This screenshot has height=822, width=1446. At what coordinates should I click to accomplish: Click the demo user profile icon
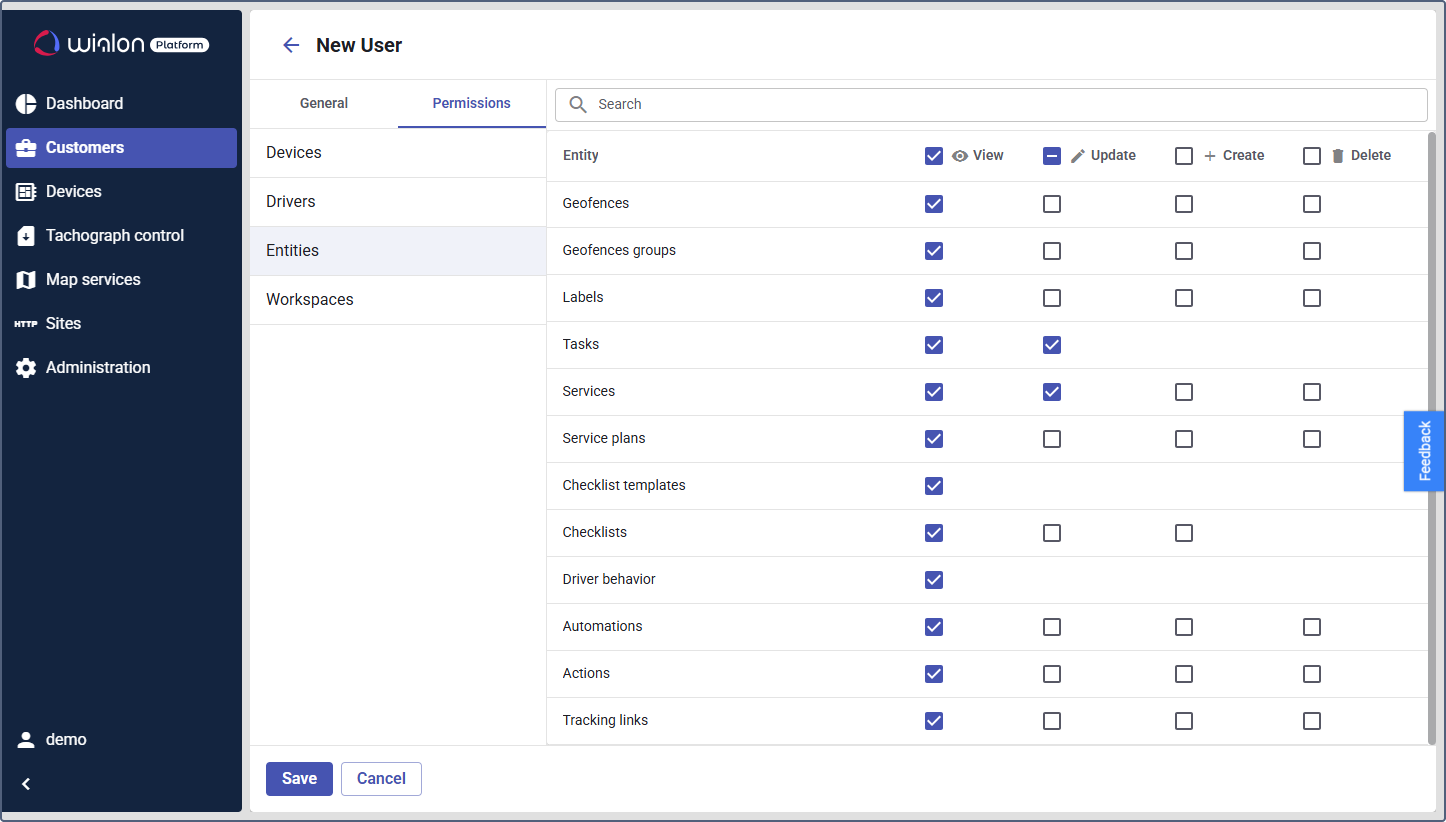click(26, 740)
